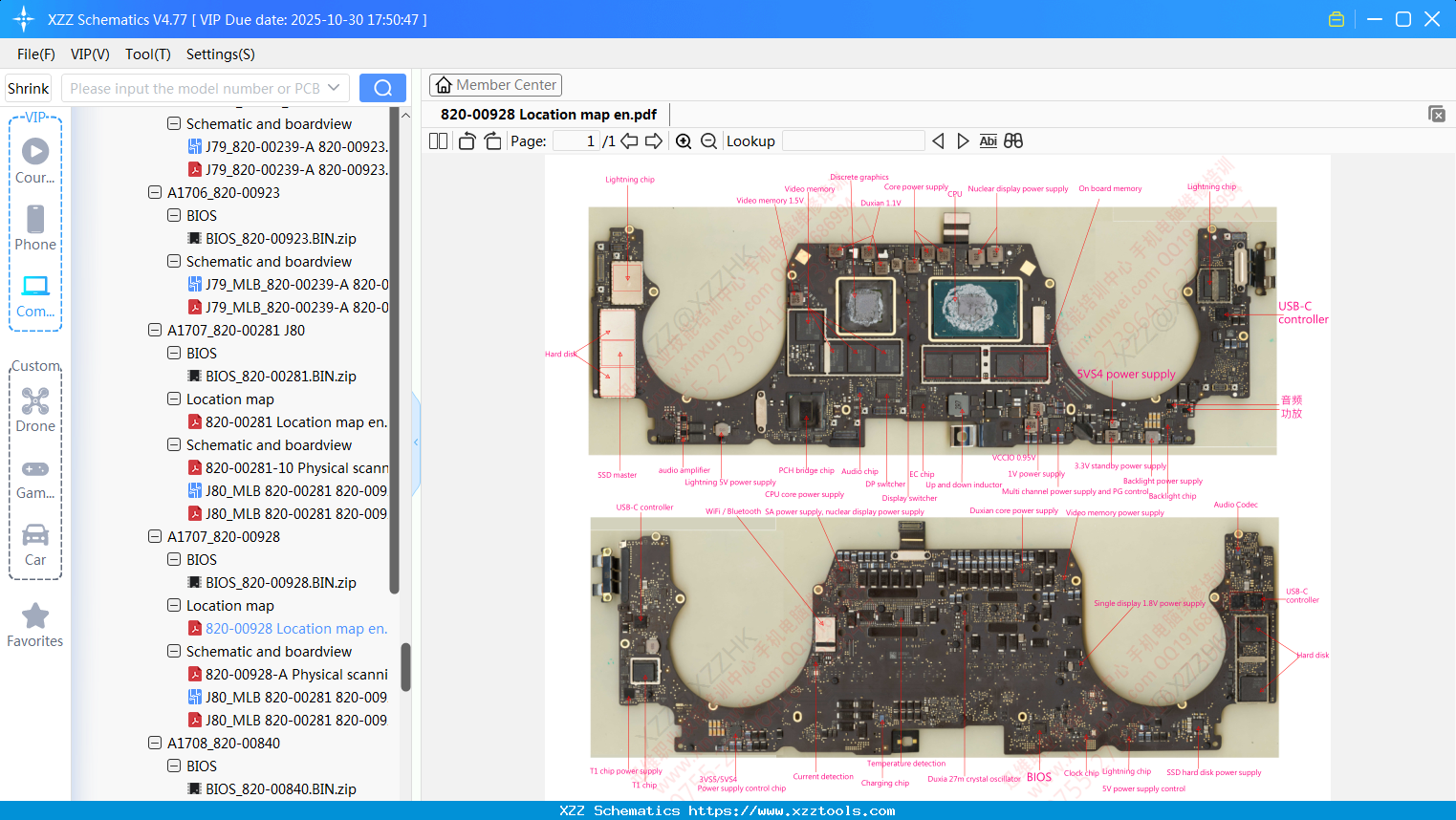
Task: Toggle the two-page layout view icon
Action: [x=439, y=141]
